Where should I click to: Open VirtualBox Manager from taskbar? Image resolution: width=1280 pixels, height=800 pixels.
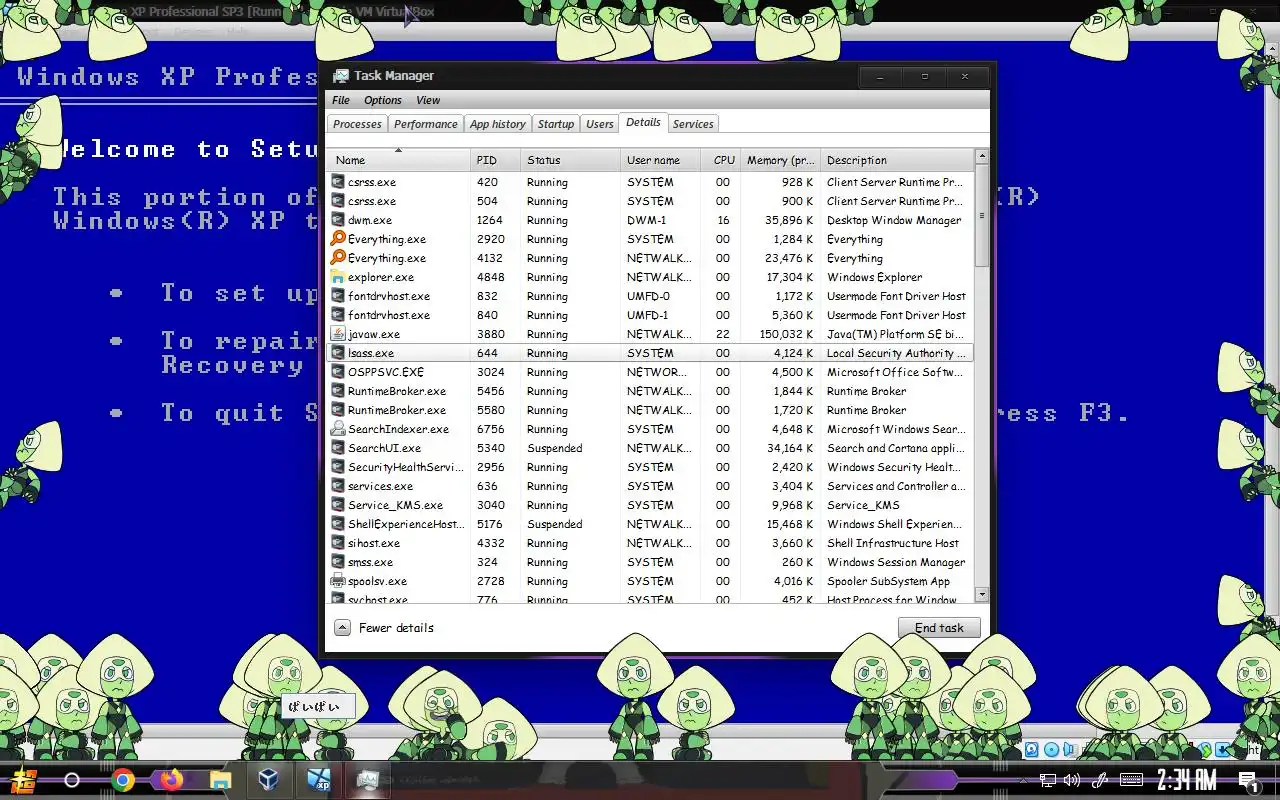[x=268, y=780]
